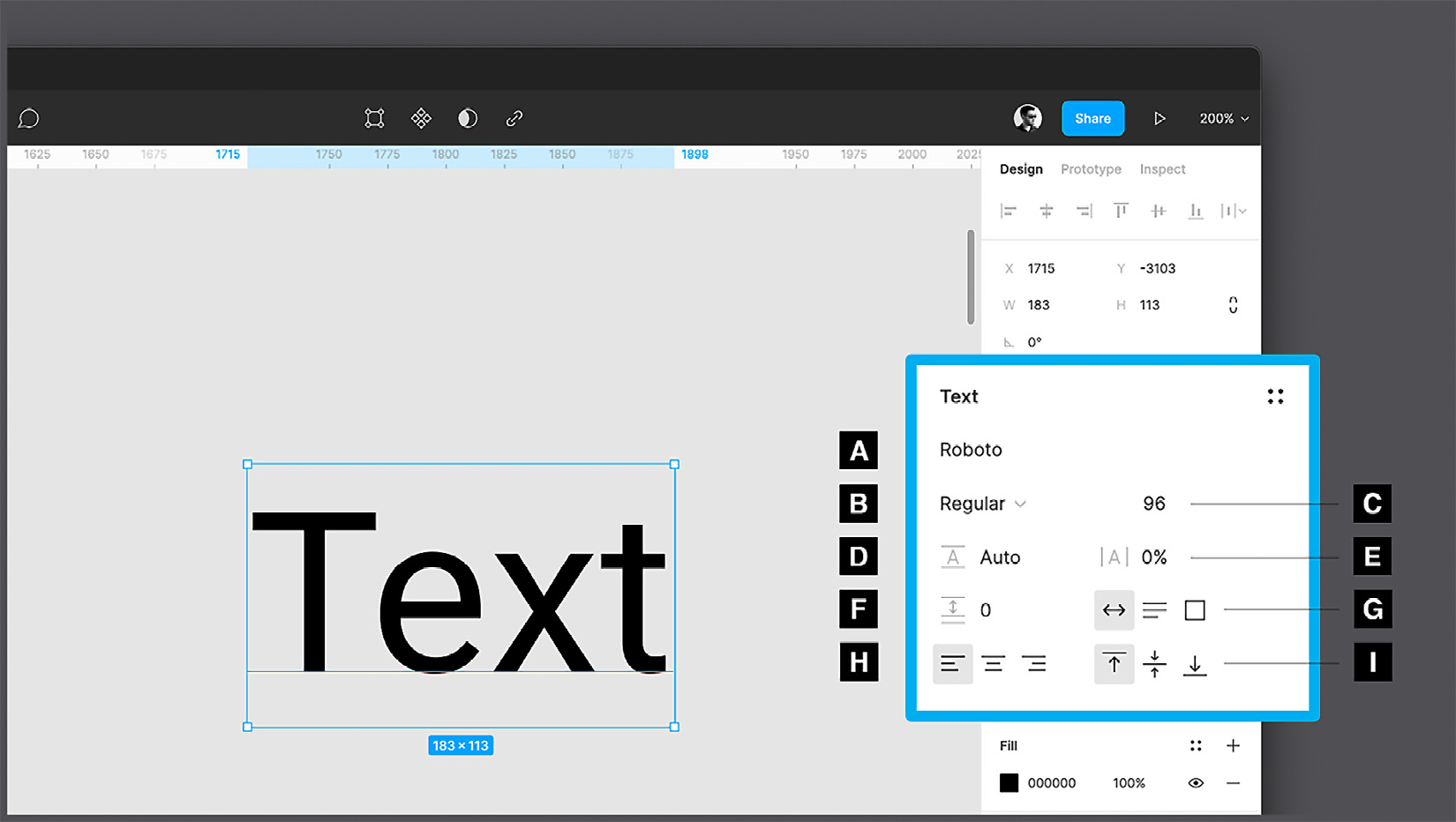Open the 200% zoom level dropdown

(x=1224, y=118)
